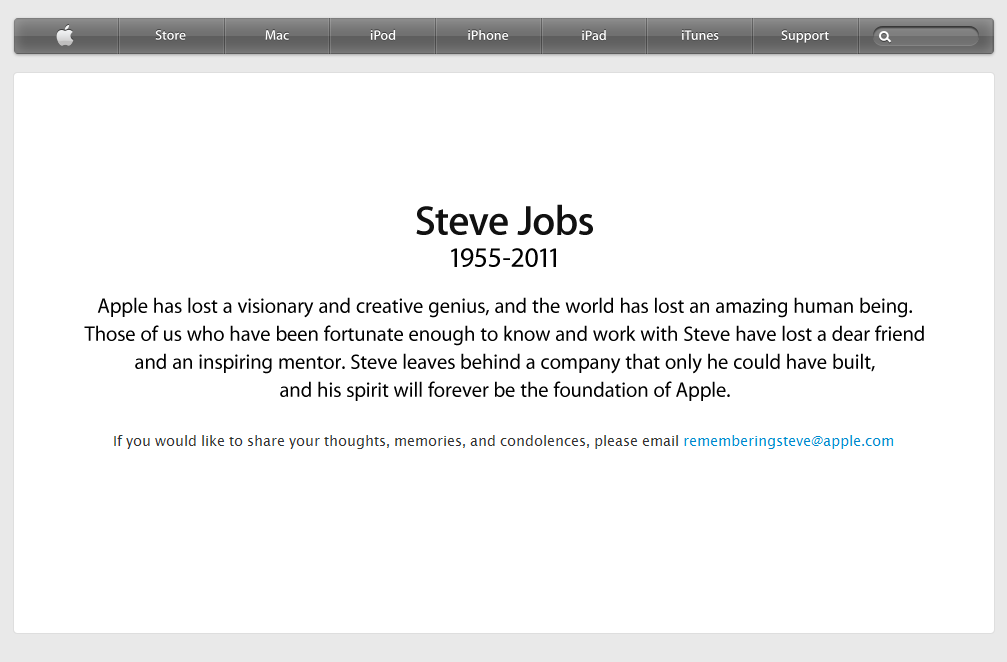Focus the search input field
This screenshot has height=662, width=1007.
934,37
